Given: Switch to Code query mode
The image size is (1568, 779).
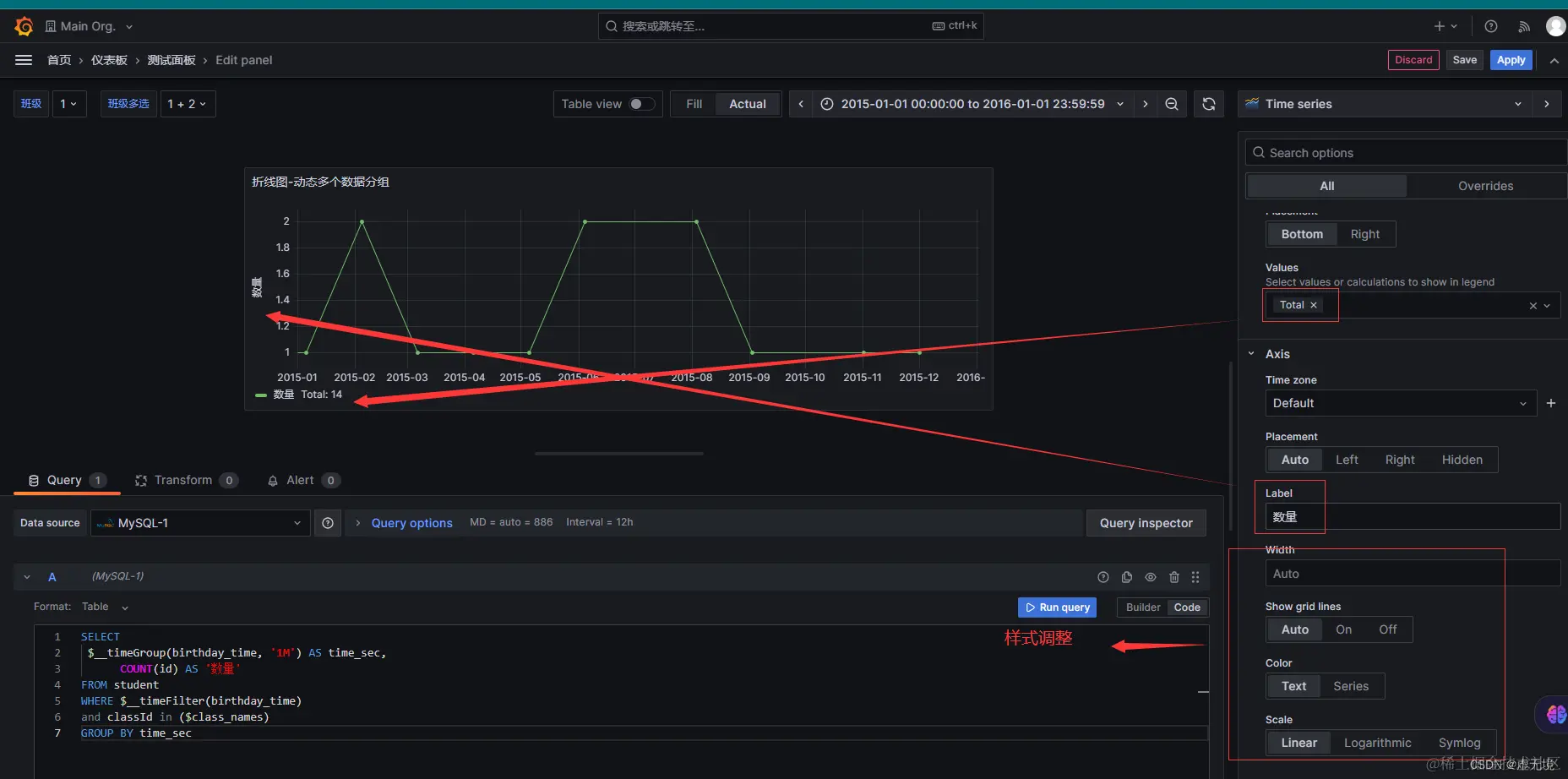Looking at the screenshot, I should (1187, 607).
